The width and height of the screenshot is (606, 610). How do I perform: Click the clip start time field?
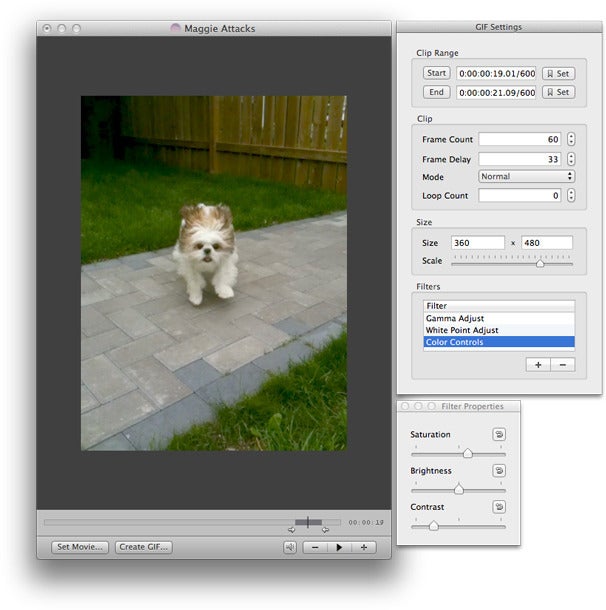coord(496,74)
